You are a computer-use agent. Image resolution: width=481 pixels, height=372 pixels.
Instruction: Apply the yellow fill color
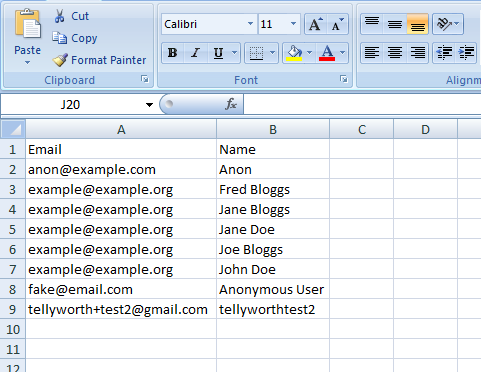click(x=294, y=53)
